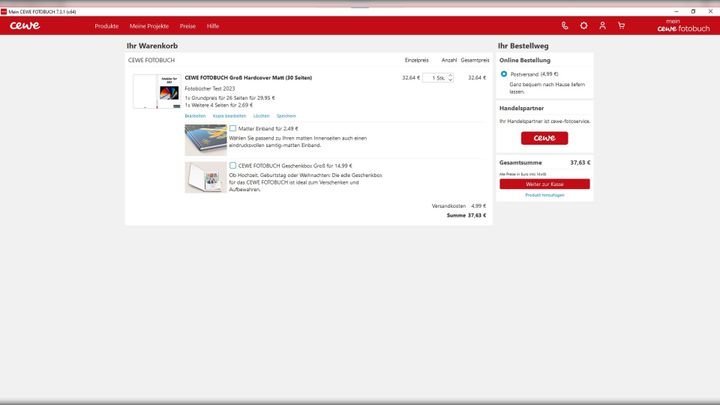Open the Hilfe menu
Screen dimensions: 720x405
click(x=213, y=26)
